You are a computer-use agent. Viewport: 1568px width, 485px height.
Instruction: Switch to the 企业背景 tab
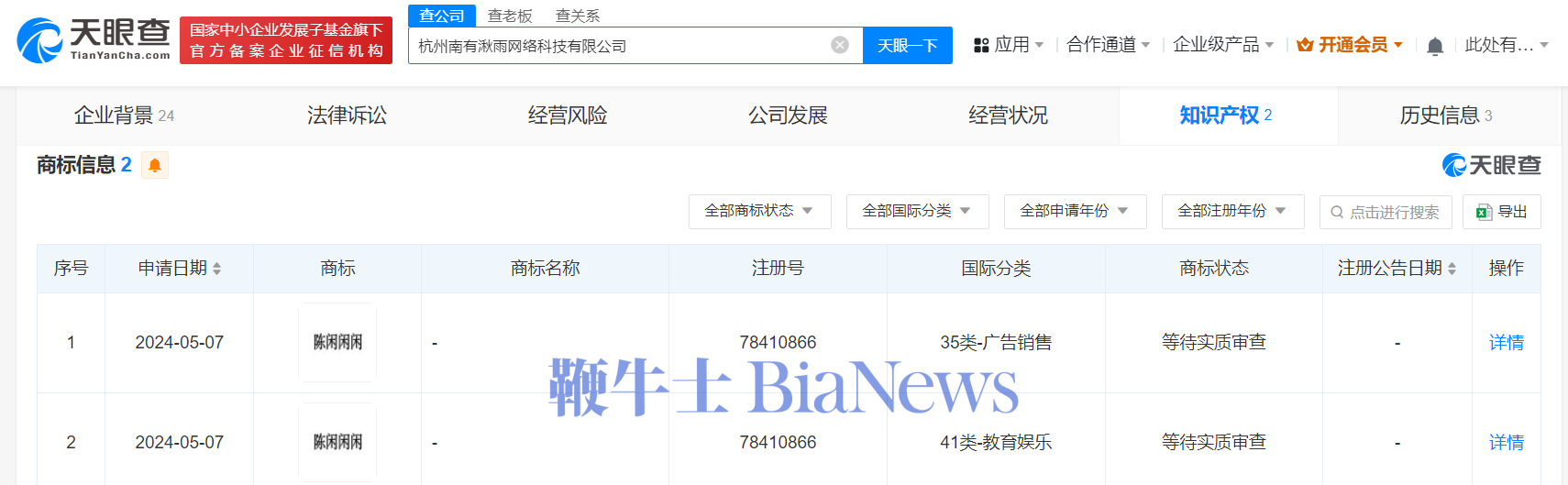[124, 116]
